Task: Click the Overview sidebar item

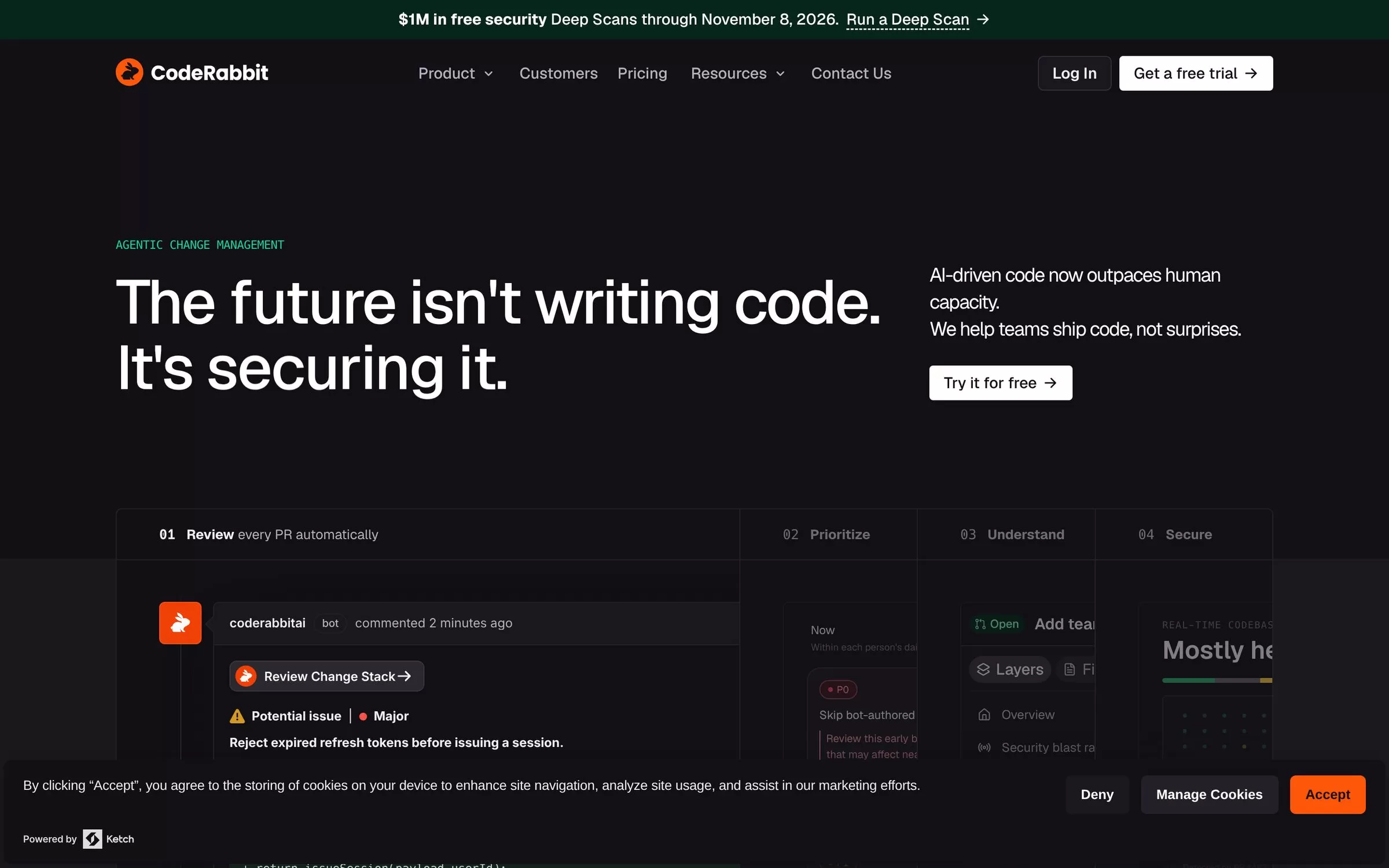Action: coord(1027,715)
